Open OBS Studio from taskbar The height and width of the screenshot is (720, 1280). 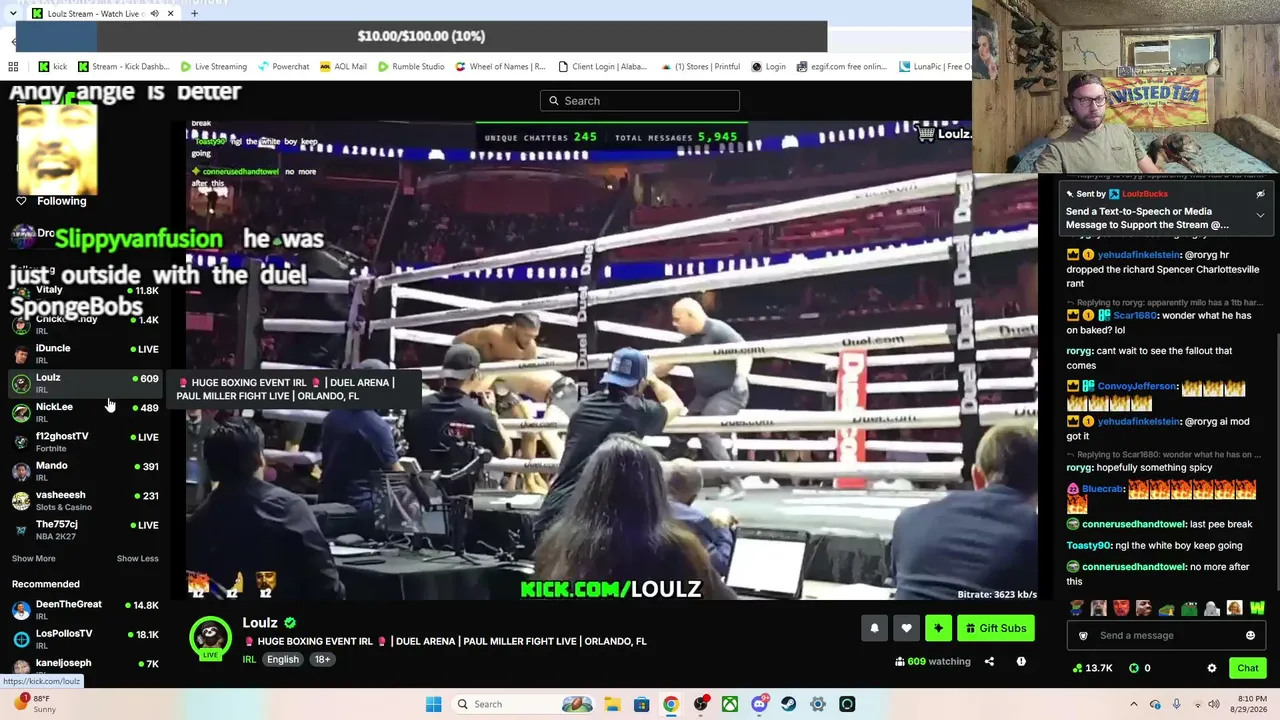click(700, 704)
